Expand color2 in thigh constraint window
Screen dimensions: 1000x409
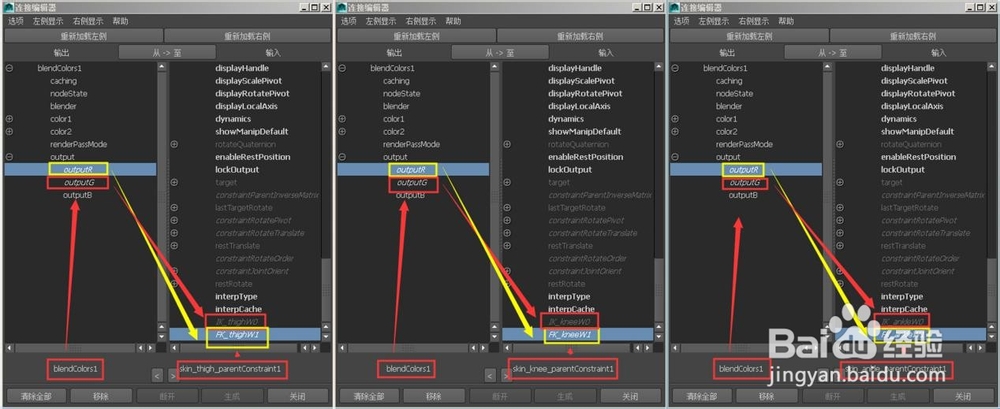pos(9,131)
